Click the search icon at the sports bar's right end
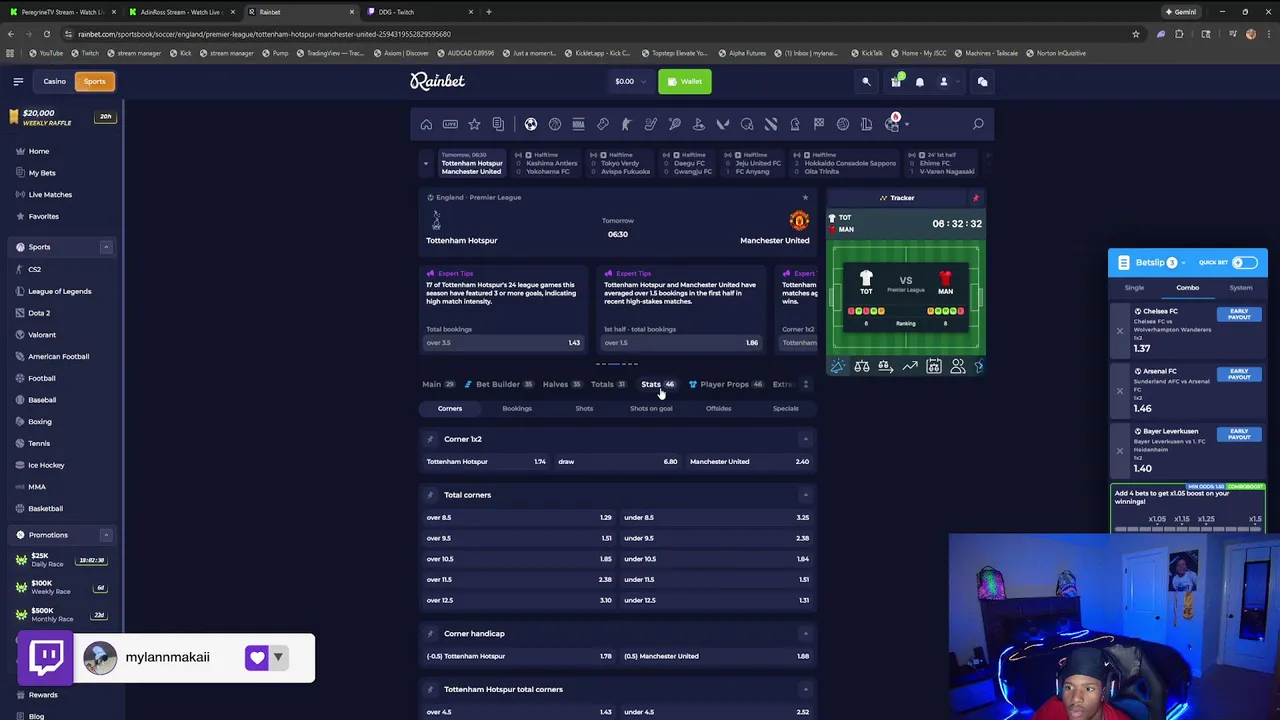Image resolution: width=1280 pixels, height=720 pixels. point(978,124)
